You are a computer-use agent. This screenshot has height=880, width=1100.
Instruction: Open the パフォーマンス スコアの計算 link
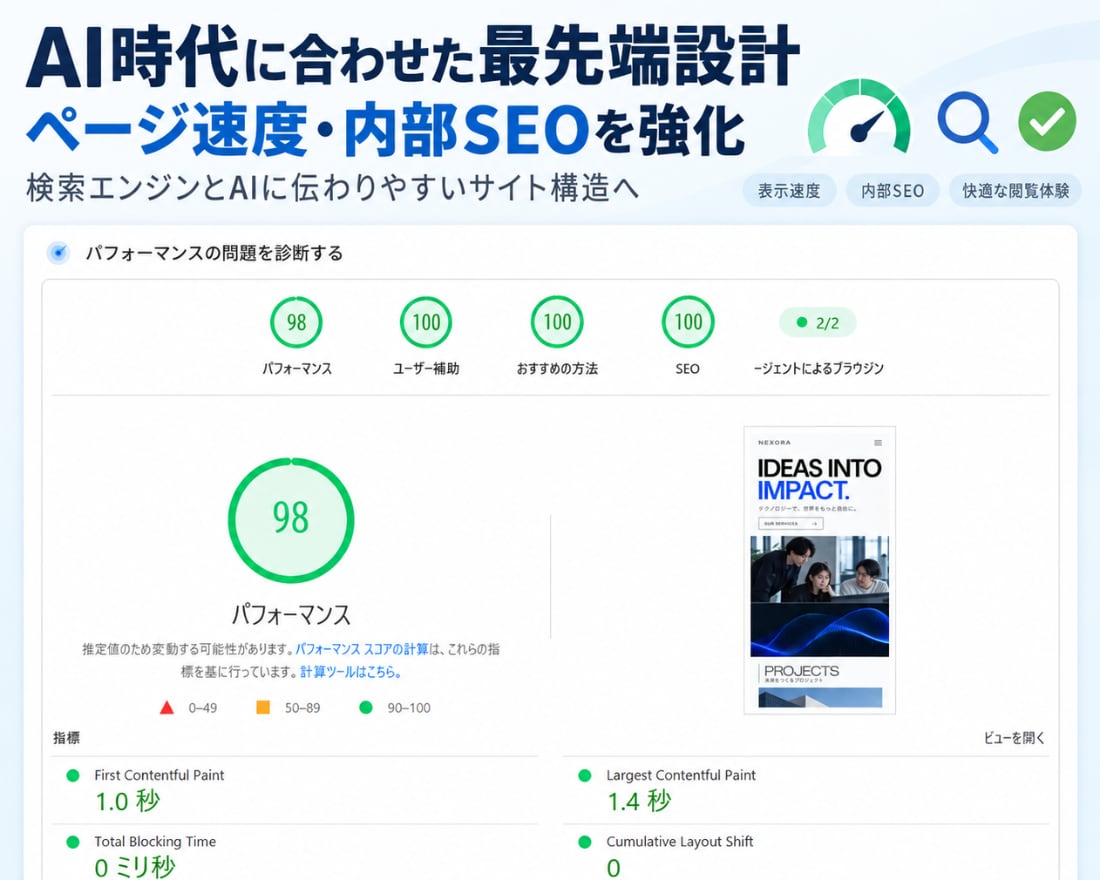(361, 649)
